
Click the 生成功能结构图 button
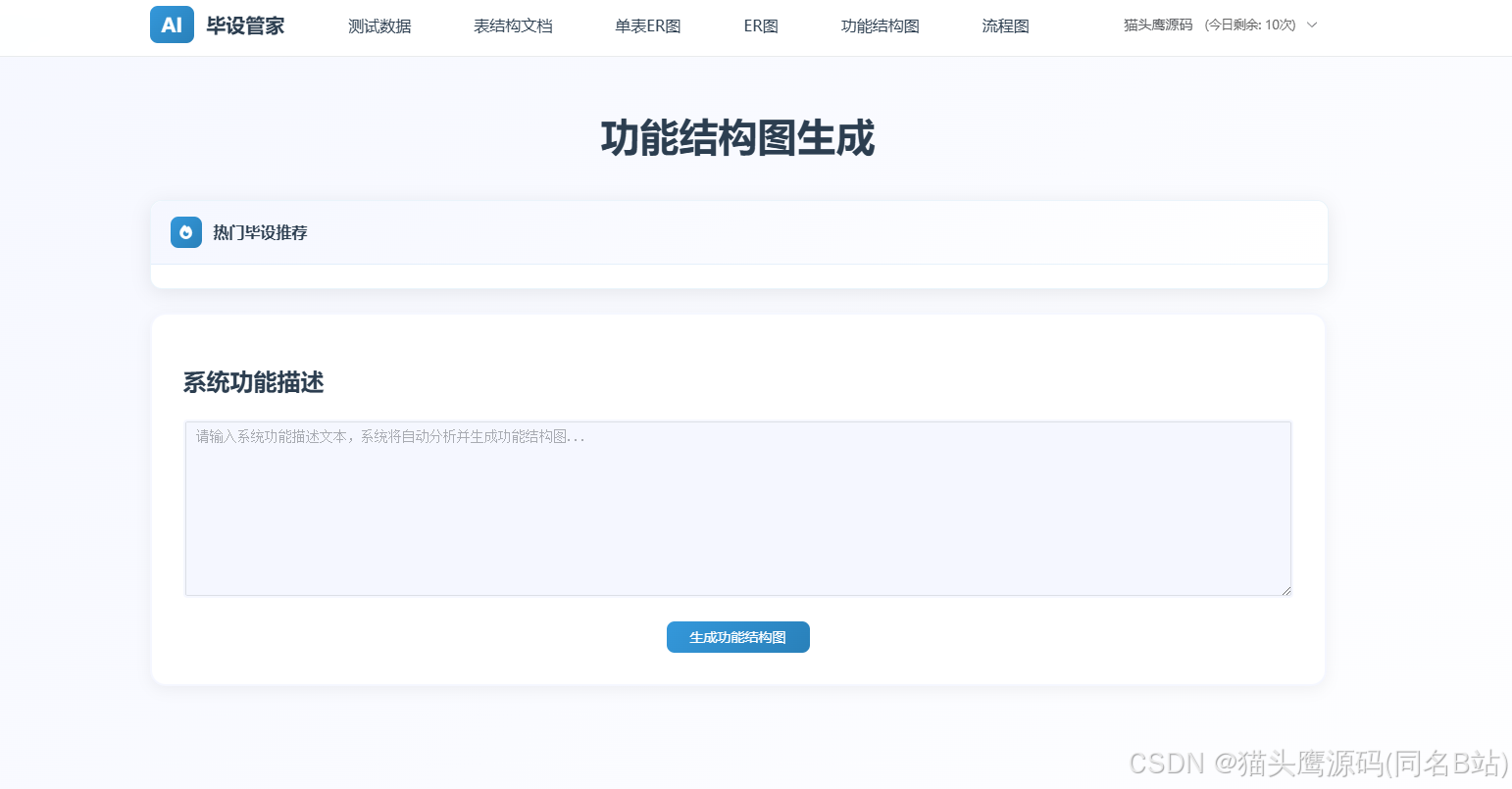point(738,637)
